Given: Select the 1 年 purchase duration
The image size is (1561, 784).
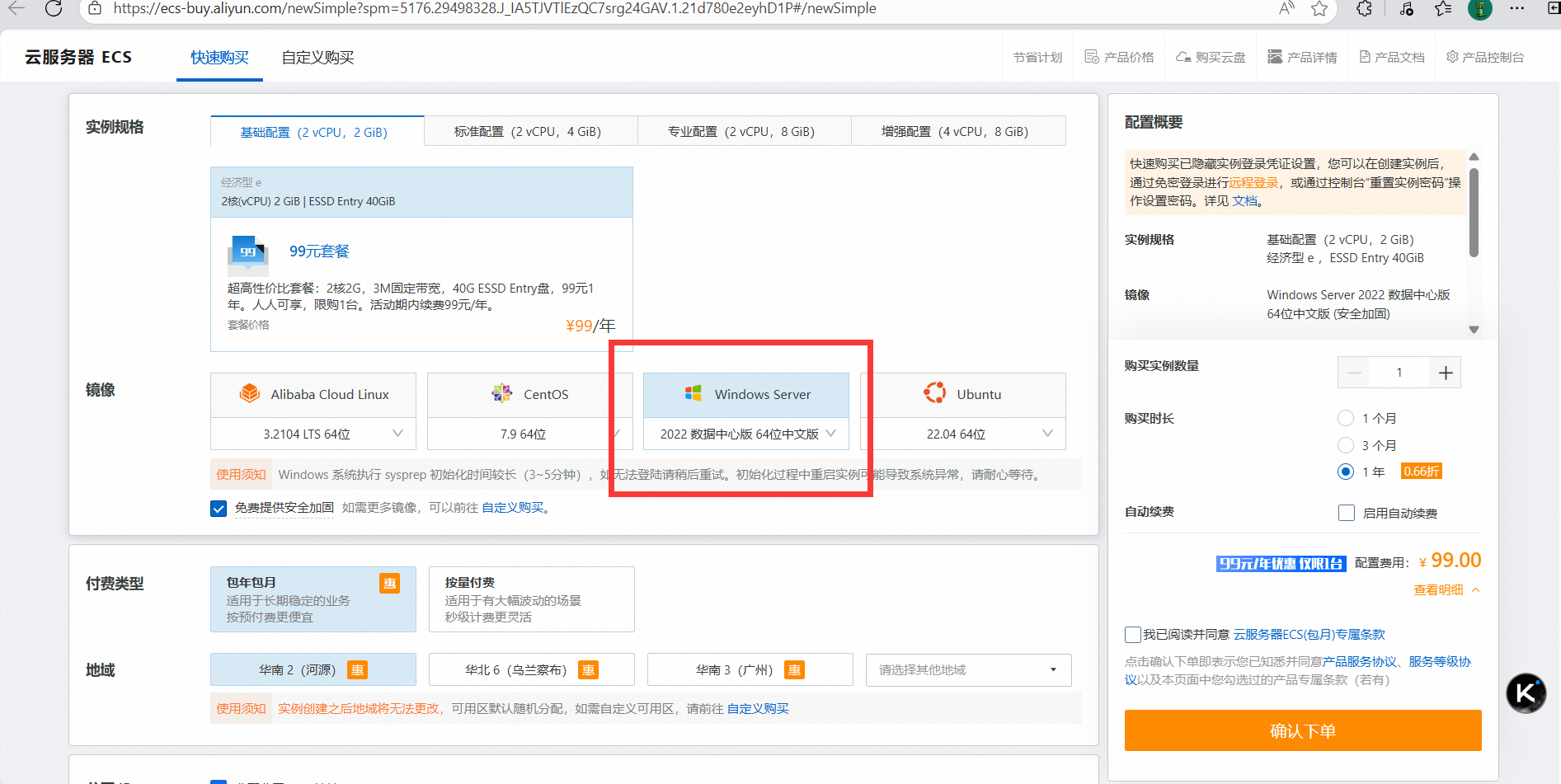Looking at the screenshot, I should tap(1346, 472).
